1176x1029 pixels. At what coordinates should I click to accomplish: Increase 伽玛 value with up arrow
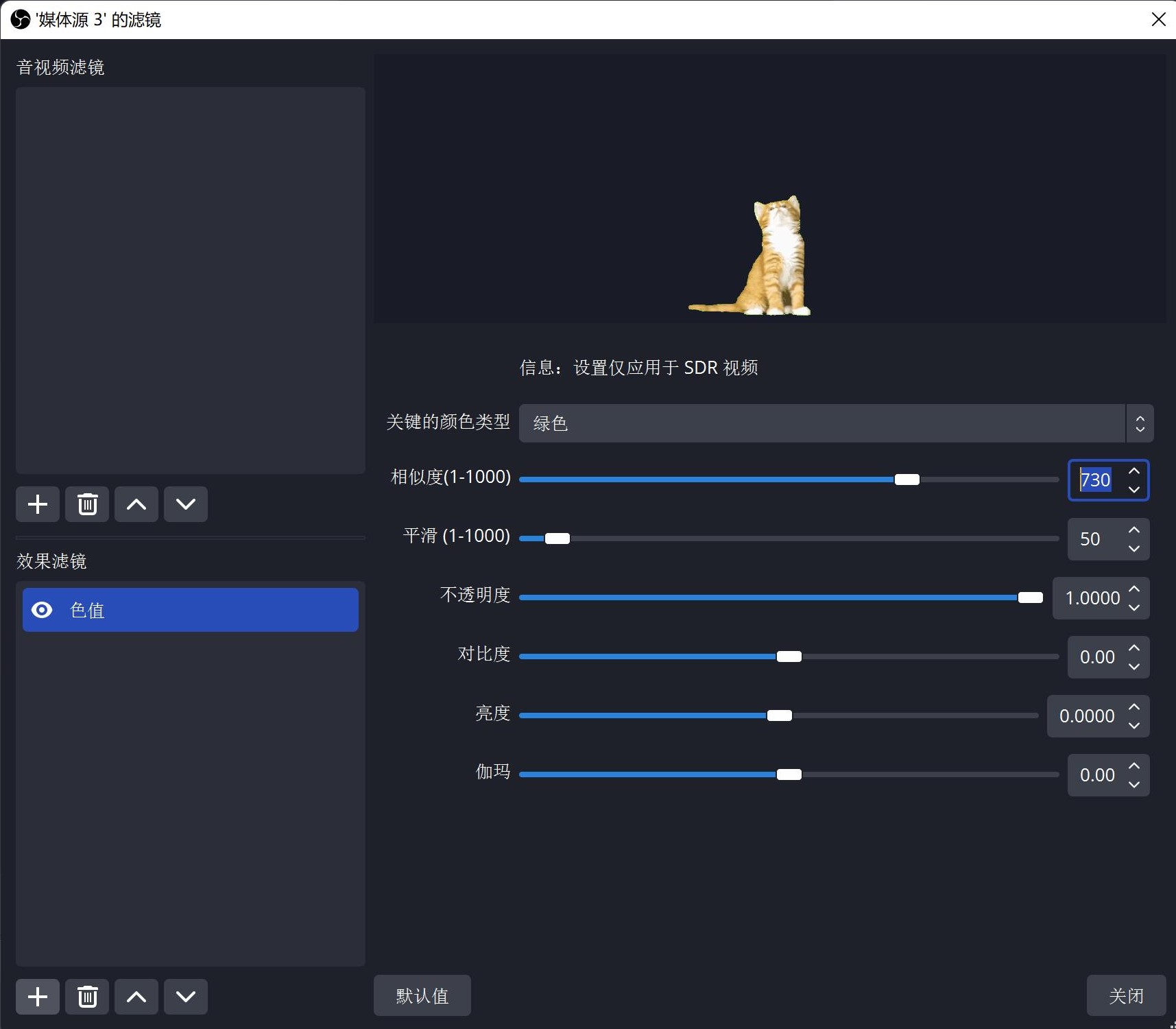point(1134,766)
